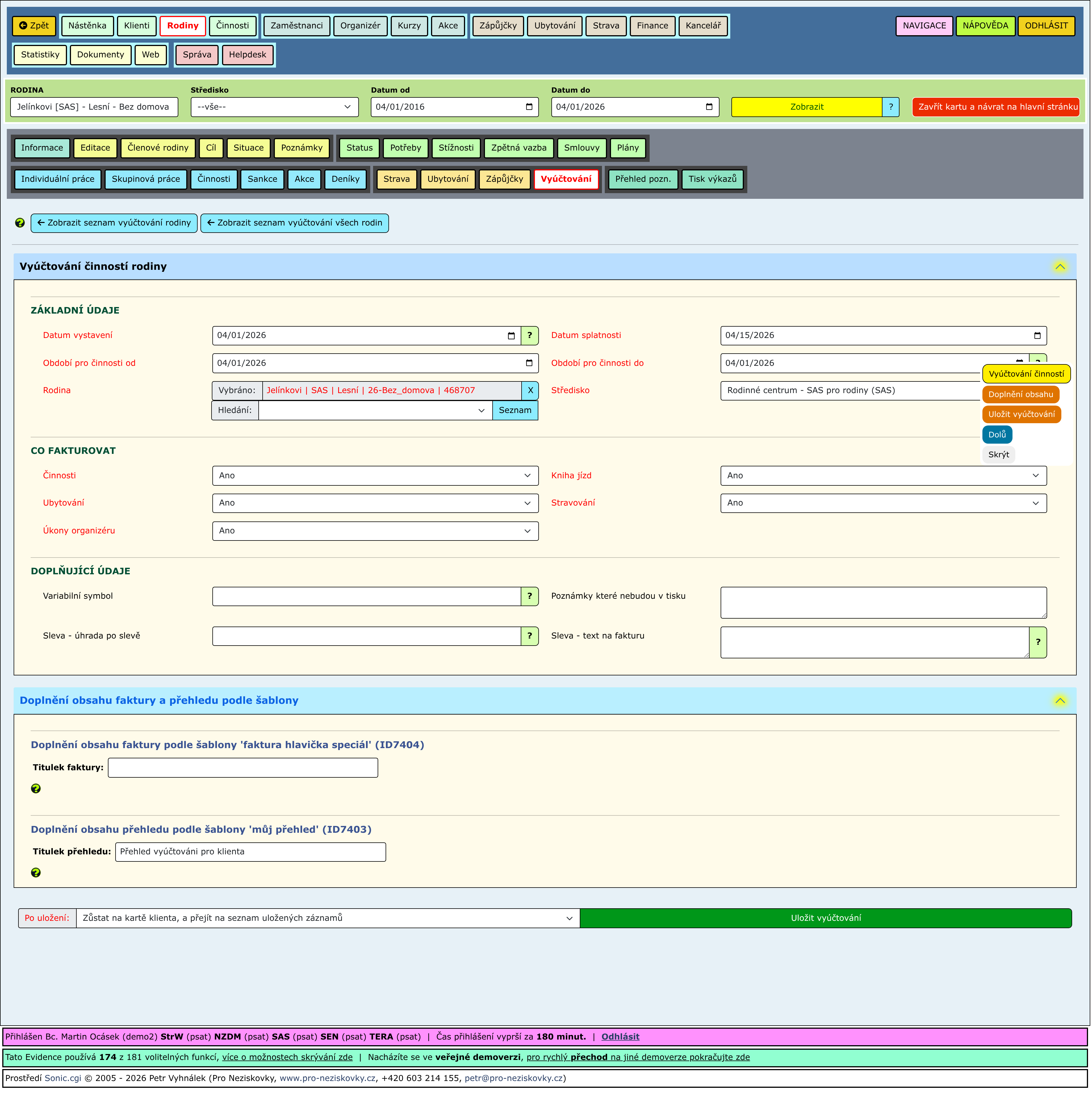Click Zobrazit seznam vyúčtování všech rodin
The height and width of the screenshot is (1102, 1092).
295,223
